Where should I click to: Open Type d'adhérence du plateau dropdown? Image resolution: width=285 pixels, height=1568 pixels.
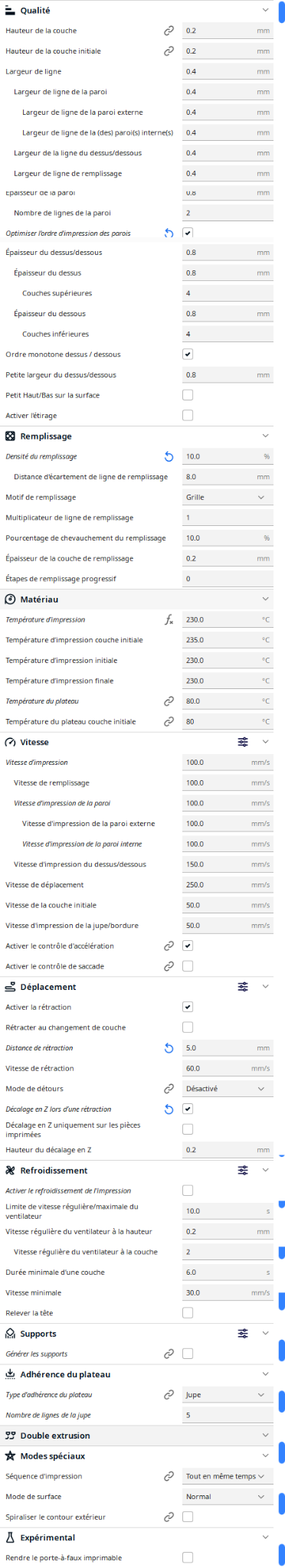228,1395
